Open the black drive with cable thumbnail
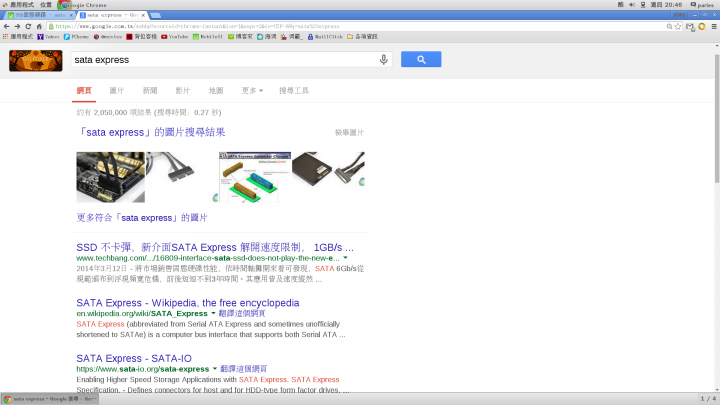This screenshot has width=720, height=405. pyautogui.click(x=328, y=177)
